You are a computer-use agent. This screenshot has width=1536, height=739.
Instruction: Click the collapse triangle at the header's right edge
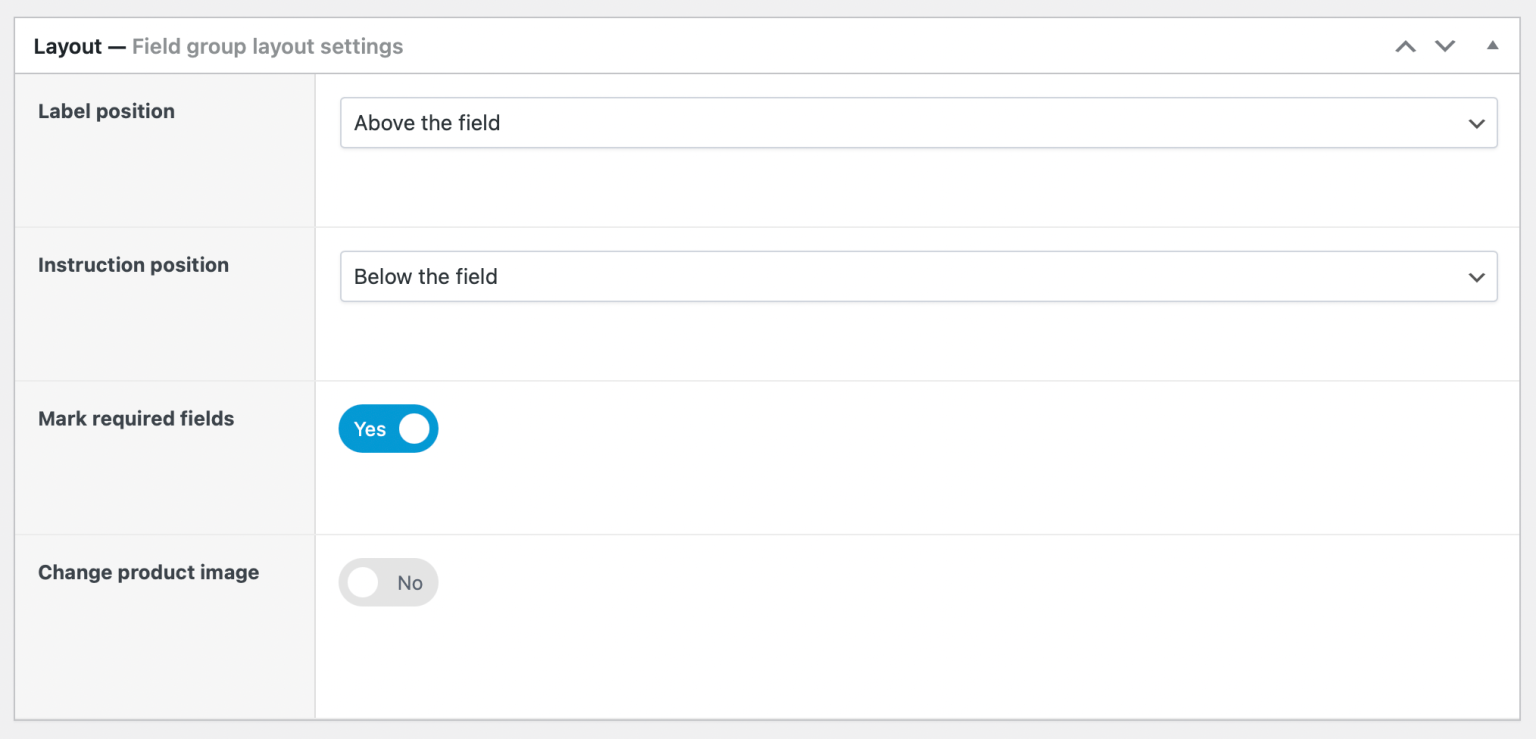point(1492,46)
